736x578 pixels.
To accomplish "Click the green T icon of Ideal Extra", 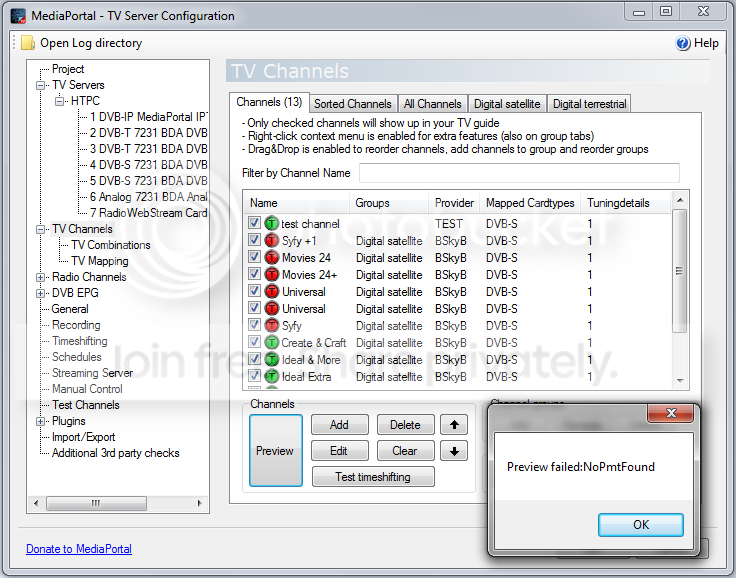I will tap(271, 377).
